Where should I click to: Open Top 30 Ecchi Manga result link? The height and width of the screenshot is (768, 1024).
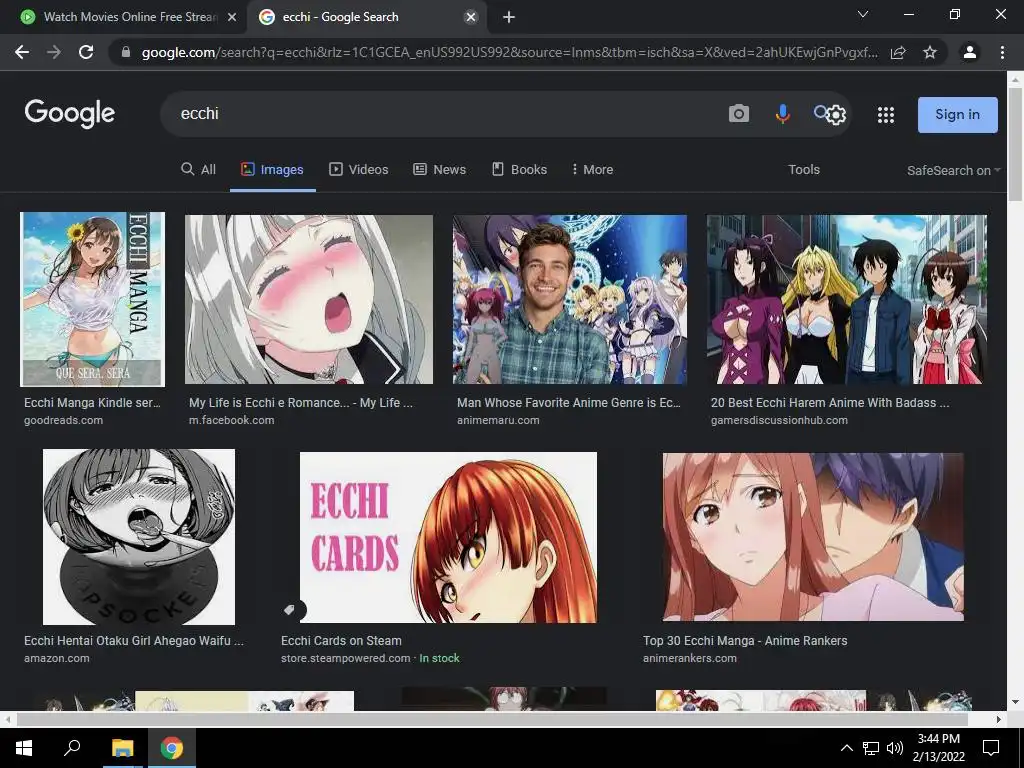tap(745, 641)
